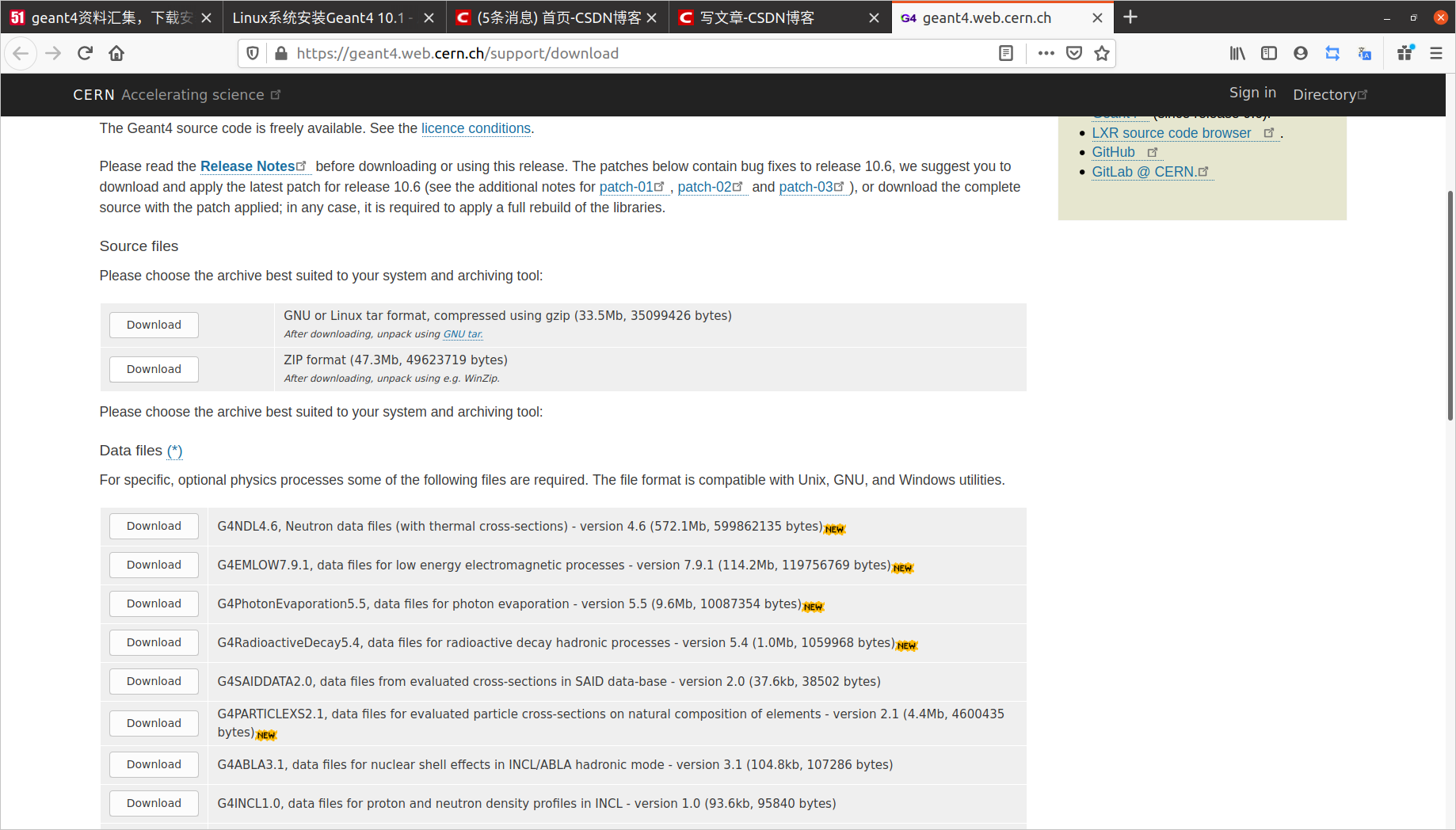This screenshot has width=1456, height=830.
Task: Show tracking protection shield info
Action: click(x=253, y=53)
